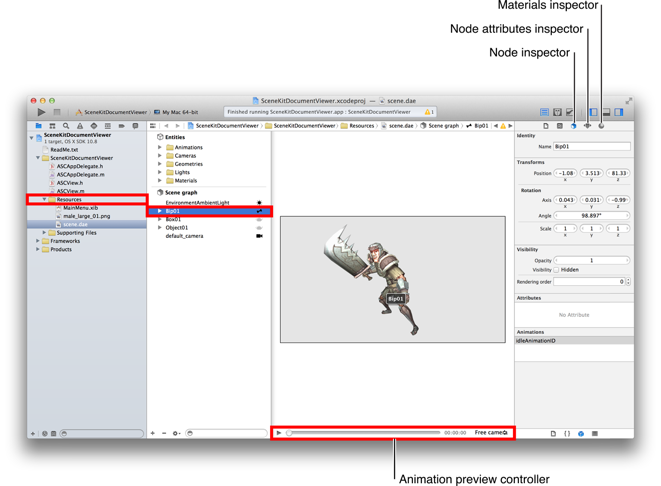Click the related items icon in jump bar
Viewport: 661px width, 486px height.
click(x=153, y=126)
